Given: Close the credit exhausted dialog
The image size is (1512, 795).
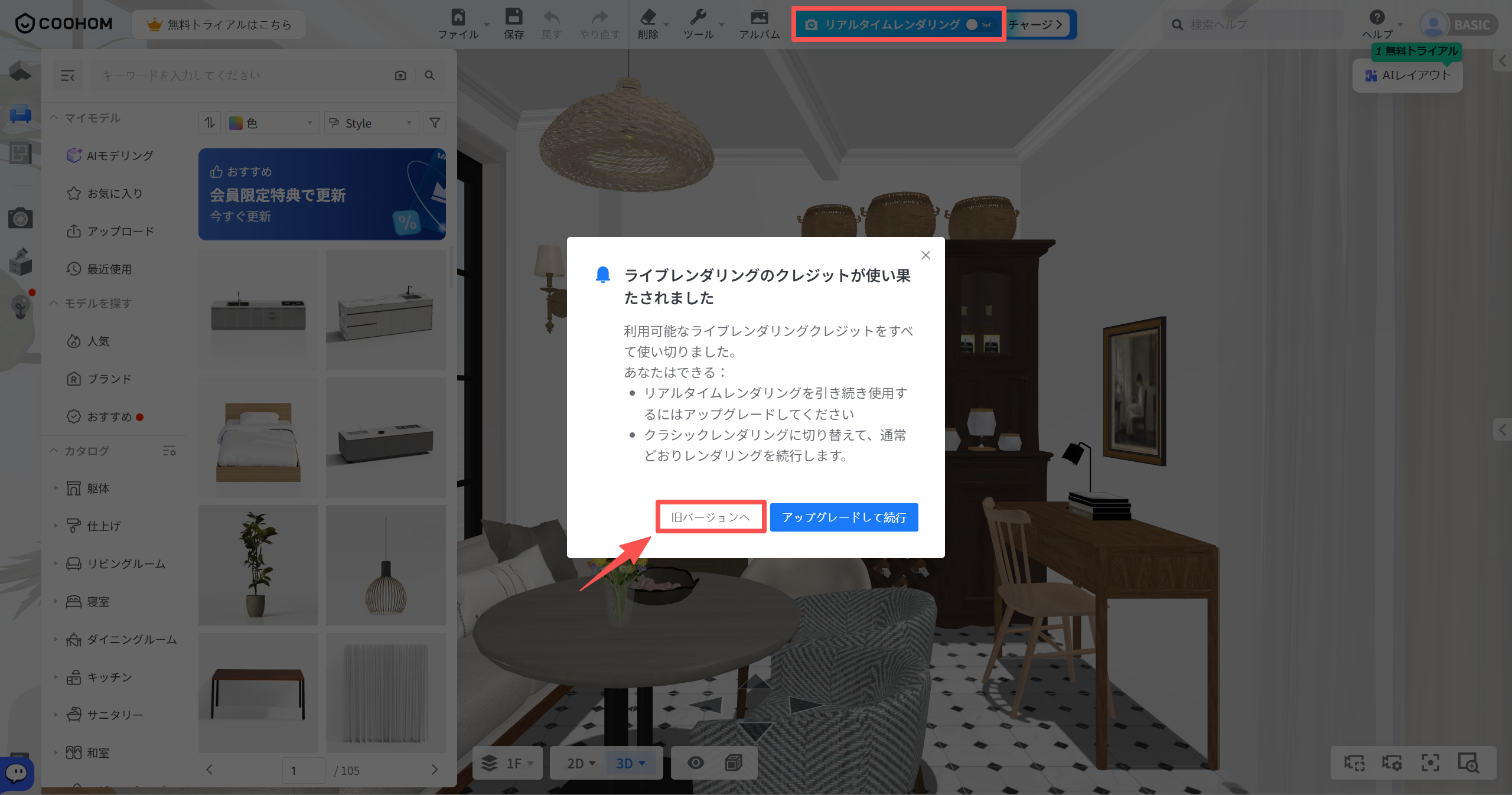Looking at the screenshot, I should click(926, 255).
